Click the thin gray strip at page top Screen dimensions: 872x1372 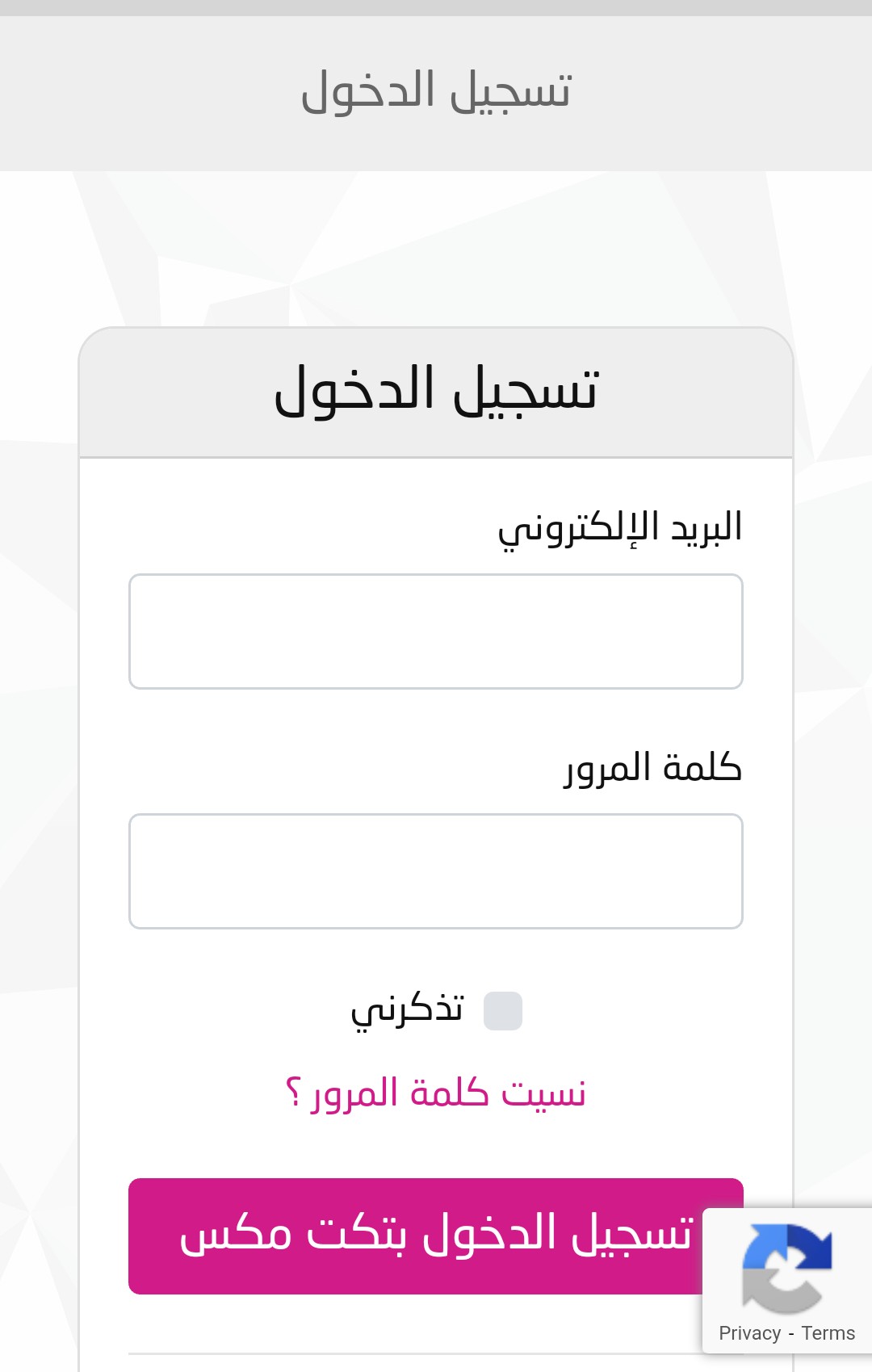coord(436,8)
